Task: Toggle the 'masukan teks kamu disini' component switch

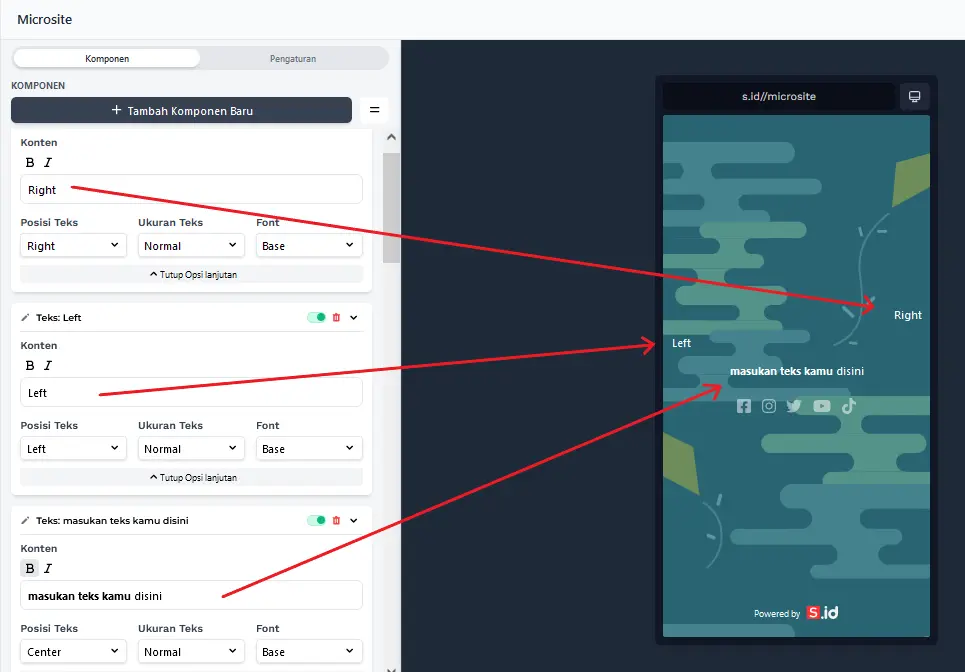Action: click(317, 521)
